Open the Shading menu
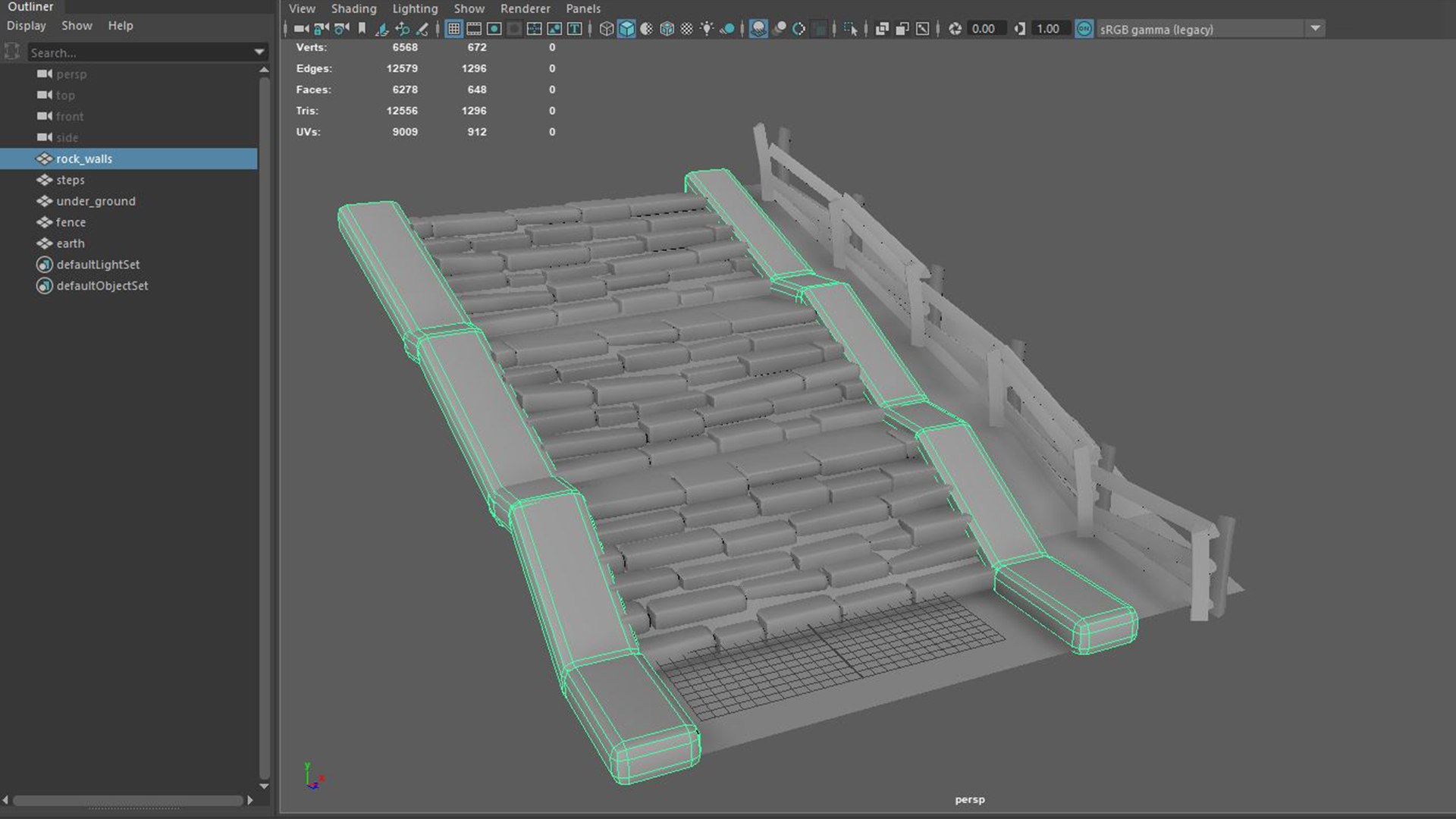 (353, 8)
